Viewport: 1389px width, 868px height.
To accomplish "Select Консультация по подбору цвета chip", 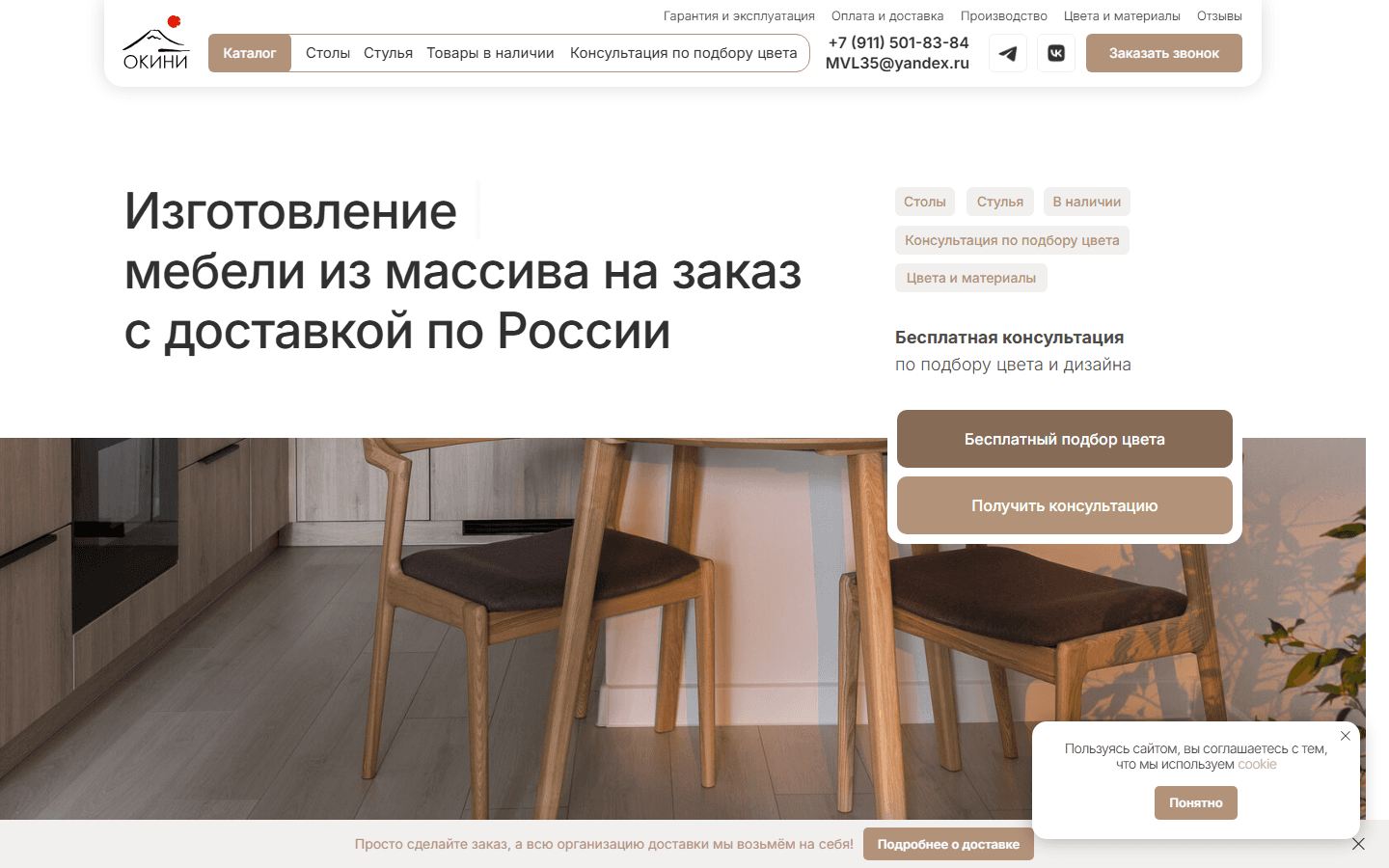I will click(x=1012, y=240).
